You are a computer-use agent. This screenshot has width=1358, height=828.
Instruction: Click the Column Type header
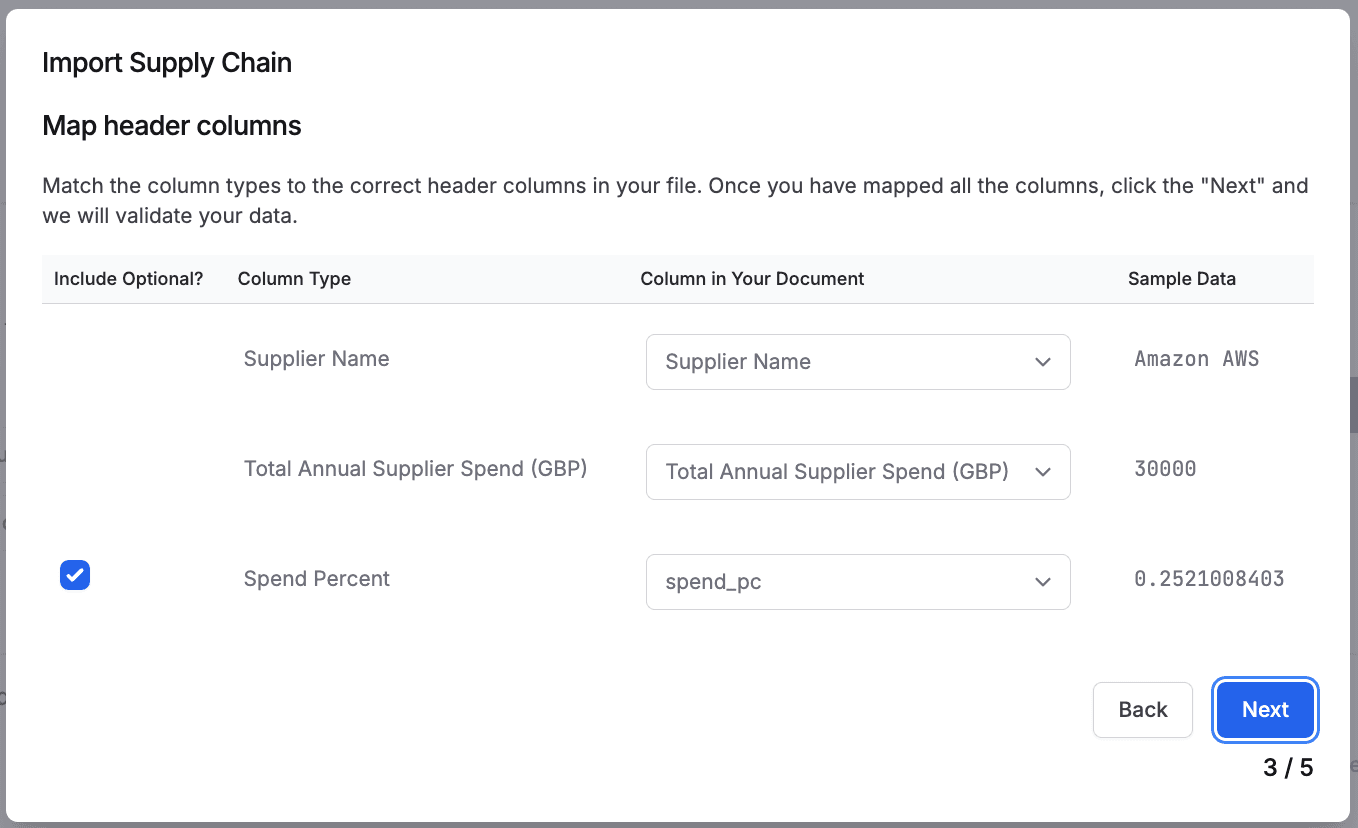[x=294, y=279]
